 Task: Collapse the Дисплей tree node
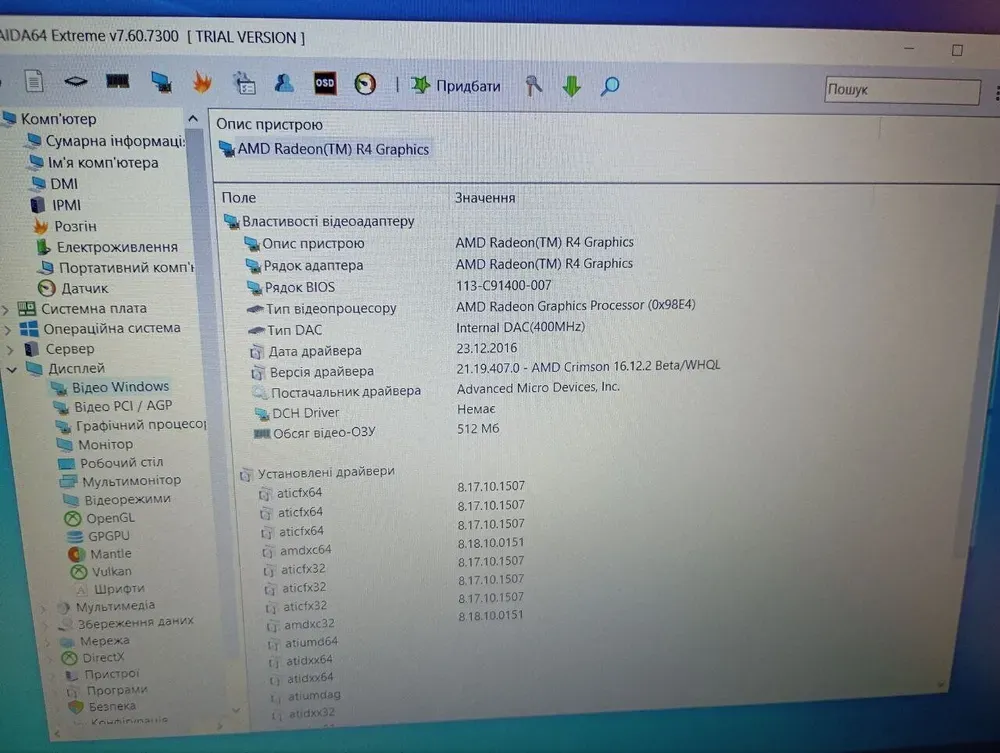[x=12, y=369]
